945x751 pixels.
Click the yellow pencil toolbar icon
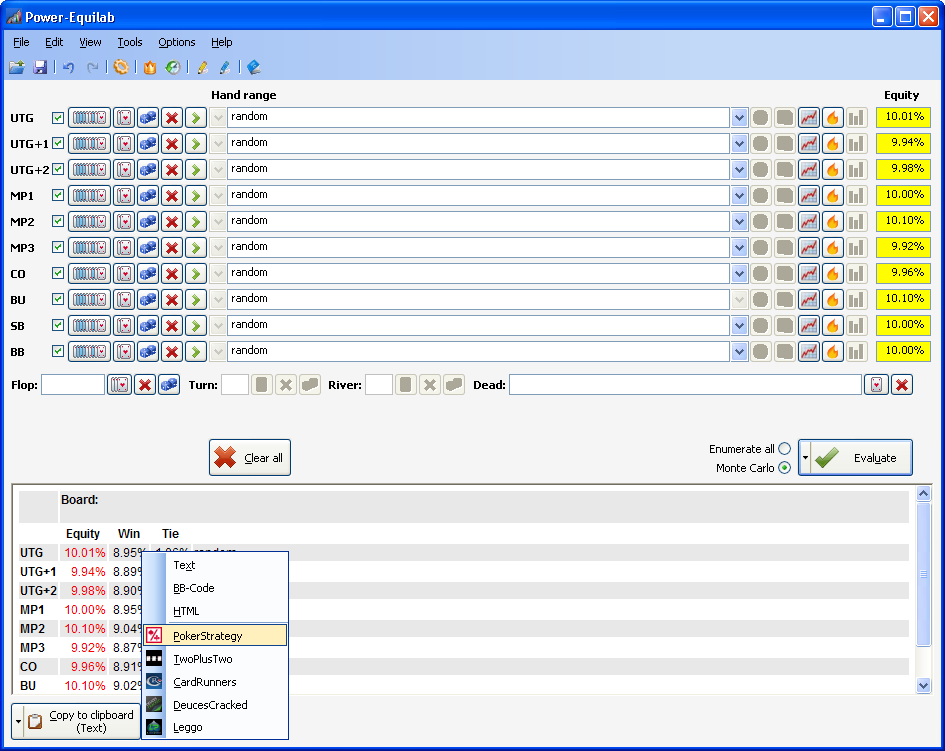coord(202,68)
